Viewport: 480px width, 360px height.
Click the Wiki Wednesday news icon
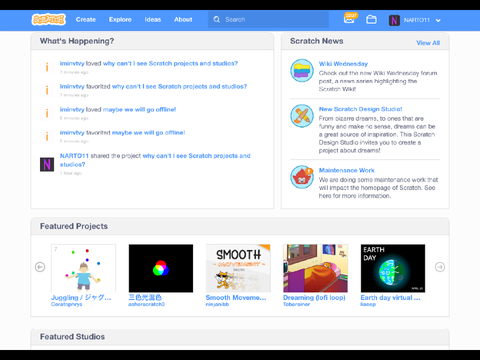302,70
